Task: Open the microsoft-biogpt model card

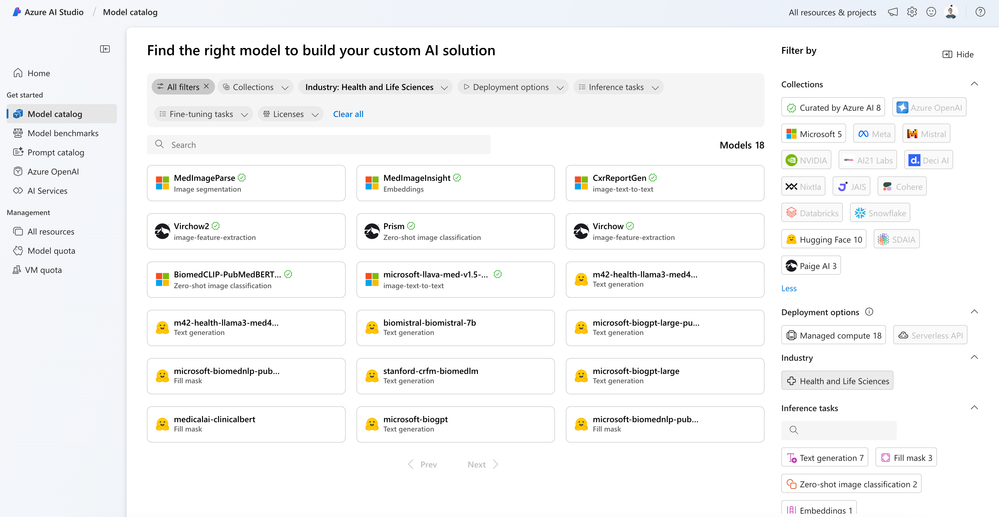Action: click(x=456, y=425)
